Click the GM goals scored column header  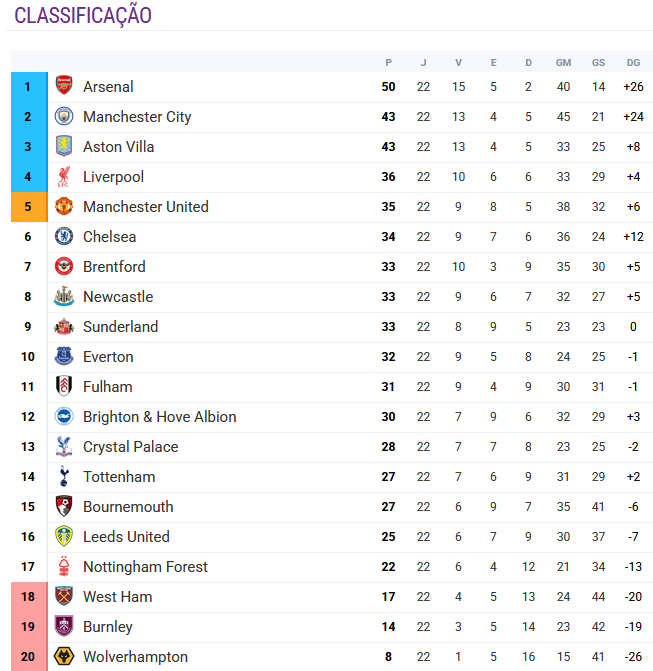pyautogui.click(x=563, y=62)
